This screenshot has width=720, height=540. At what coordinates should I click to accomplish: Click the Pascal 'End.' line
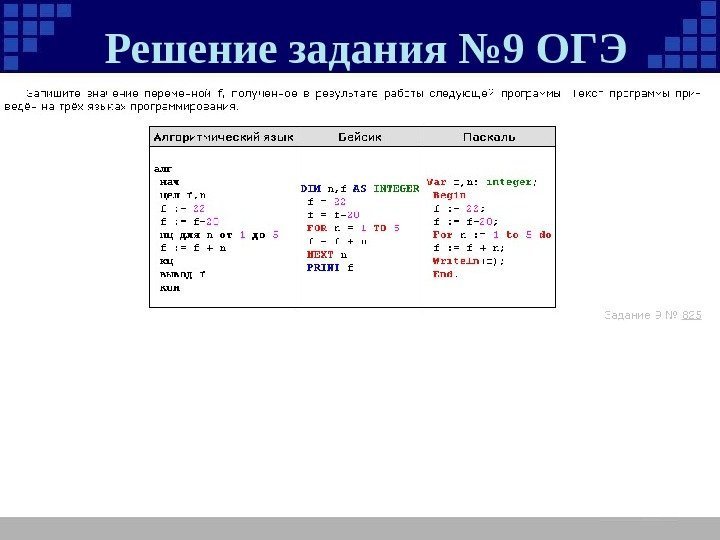pyautogui.click(x=445, y=275)
